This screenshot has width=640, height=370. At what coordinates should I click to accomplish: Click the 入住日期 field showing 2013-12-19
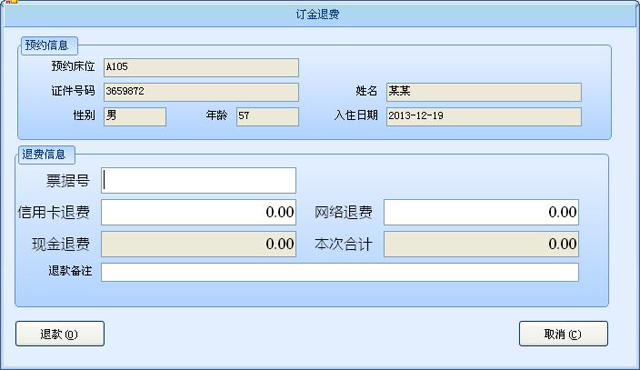(x=484, y=117)
